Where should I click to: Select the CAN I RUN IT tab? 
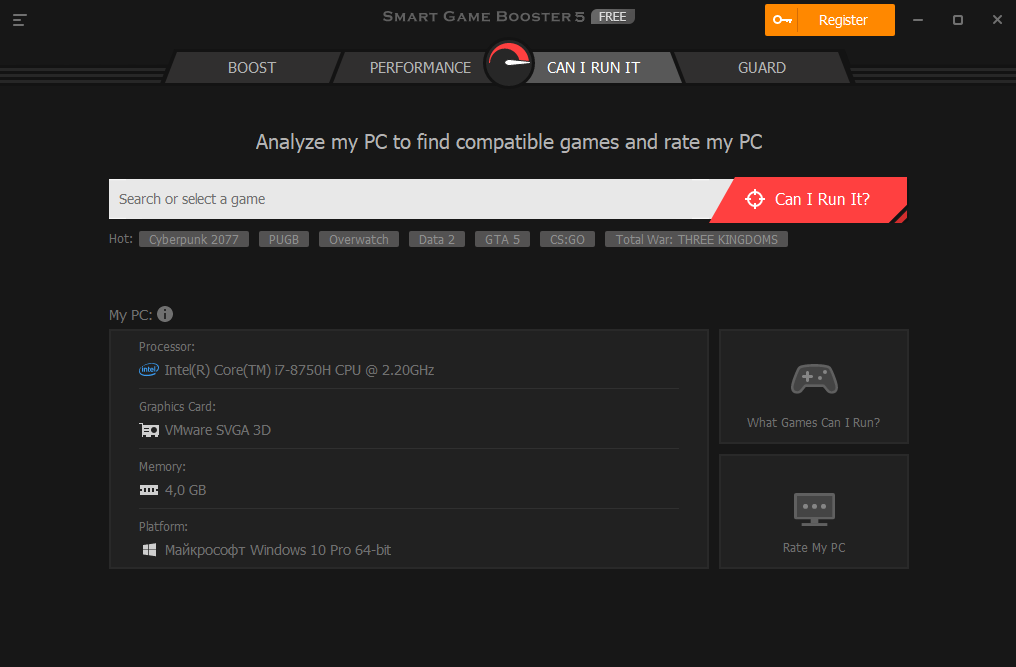594,67
